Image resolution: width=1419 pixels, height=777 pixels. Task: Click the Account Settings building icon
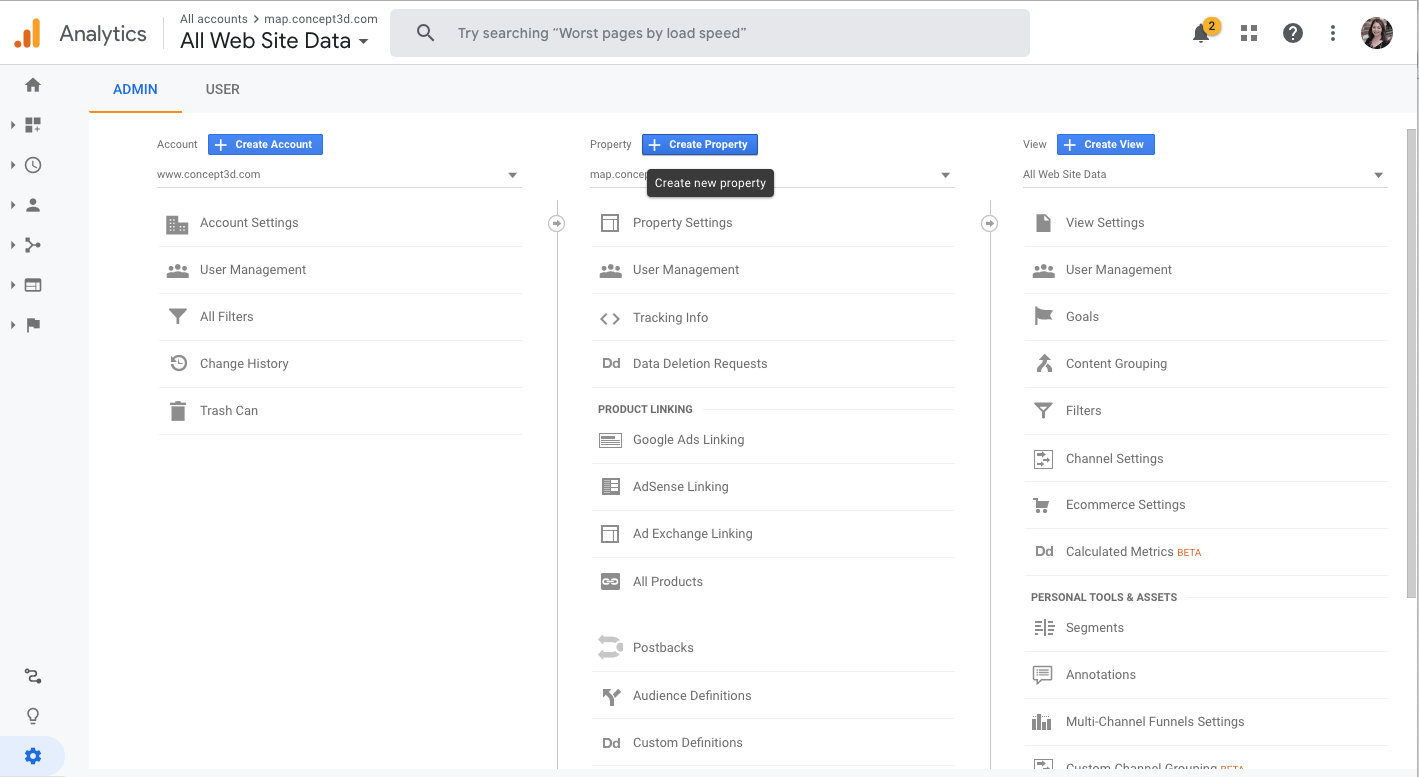(x=177, y=224)
